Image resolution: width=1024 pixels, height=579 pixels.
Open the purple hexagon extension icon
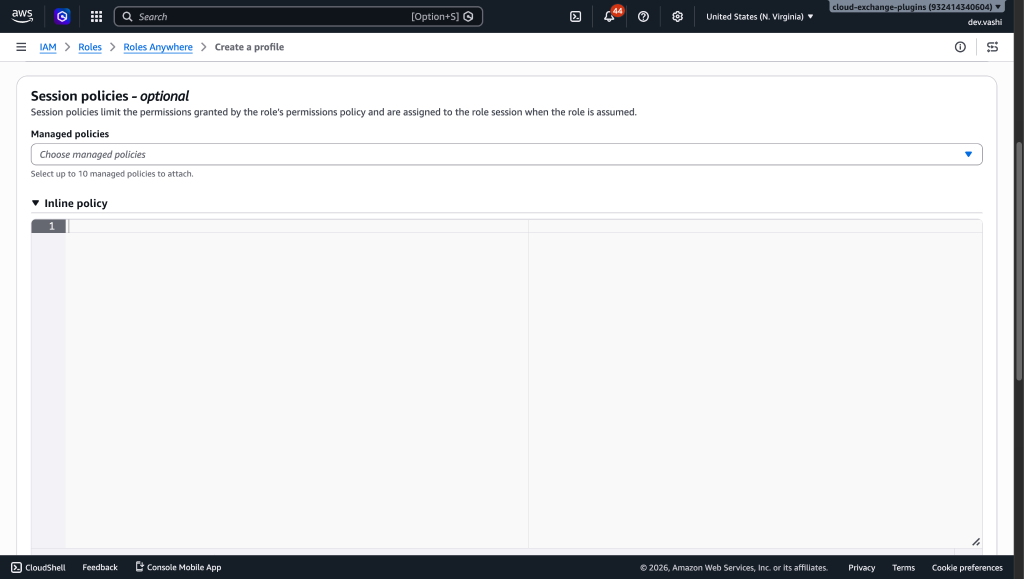point(62,16)
